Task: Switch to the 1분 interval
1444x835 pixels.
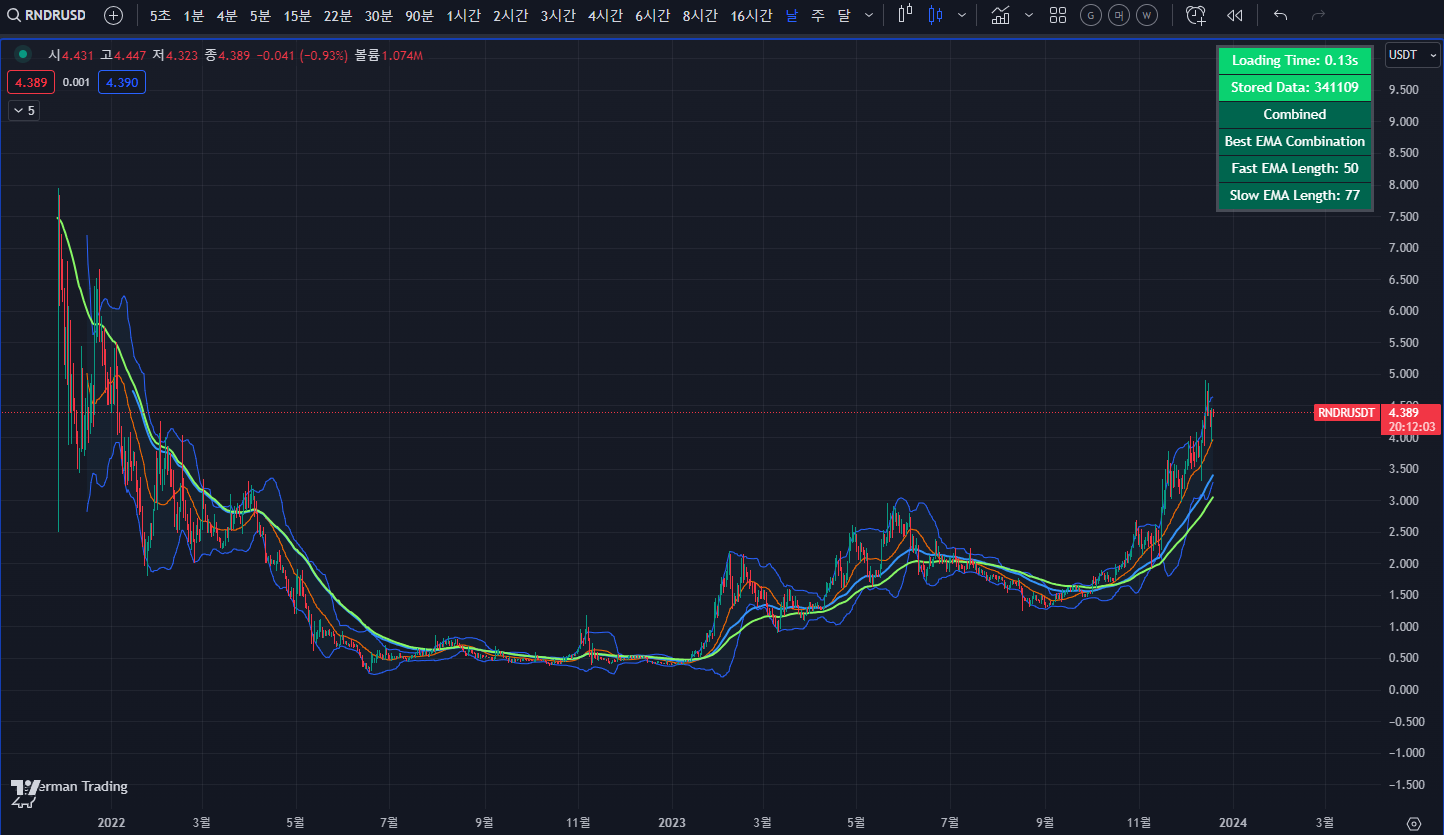Action: click(x=193, y=15)
